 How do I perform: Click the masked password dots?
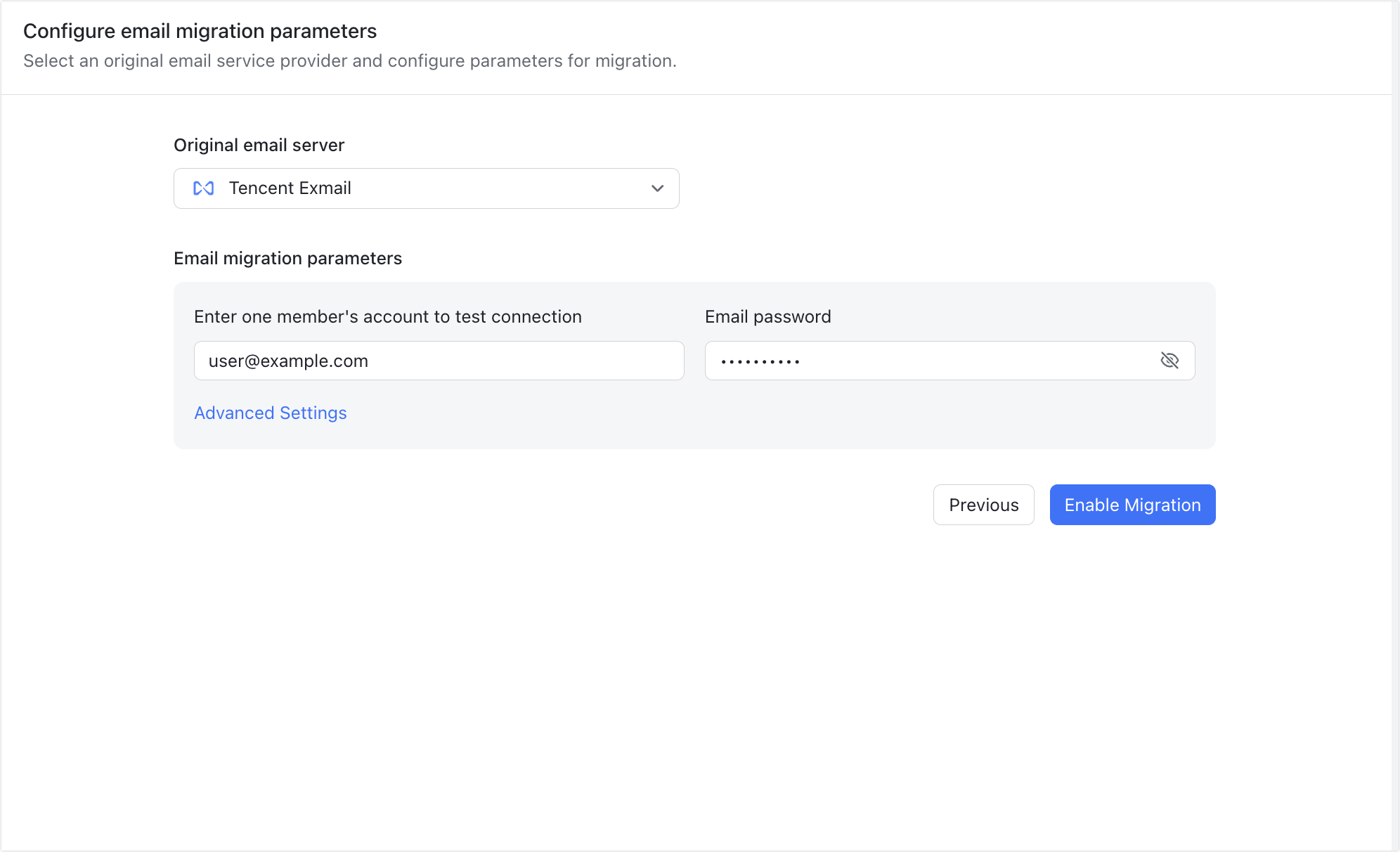tap(760, 362)
